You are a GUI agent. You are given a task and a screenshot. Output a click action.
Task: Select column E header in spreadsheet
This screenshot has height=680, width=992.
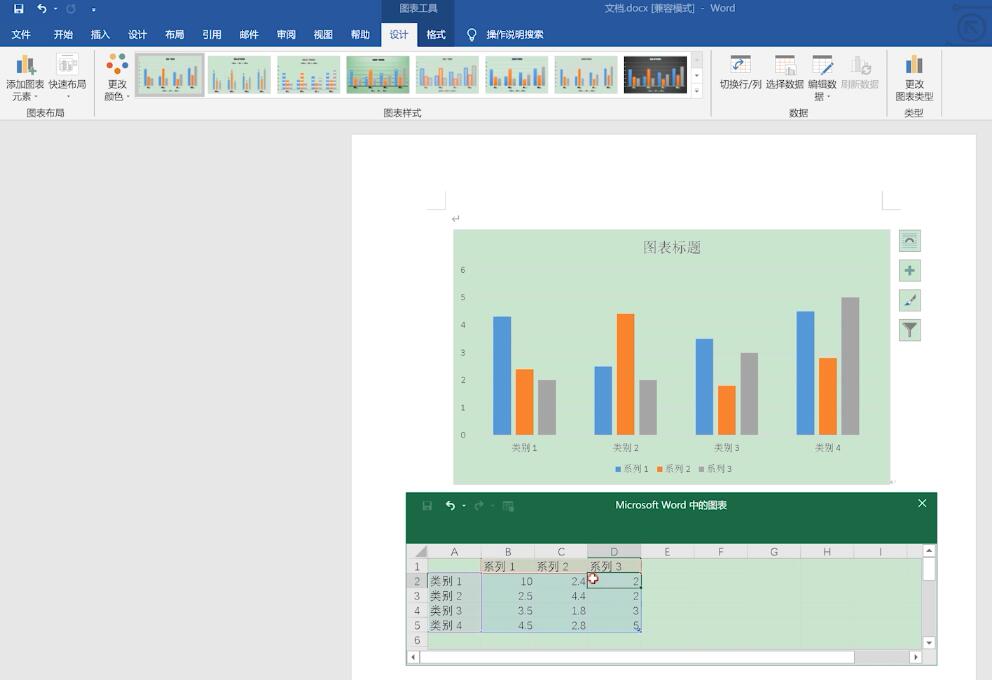667,552
